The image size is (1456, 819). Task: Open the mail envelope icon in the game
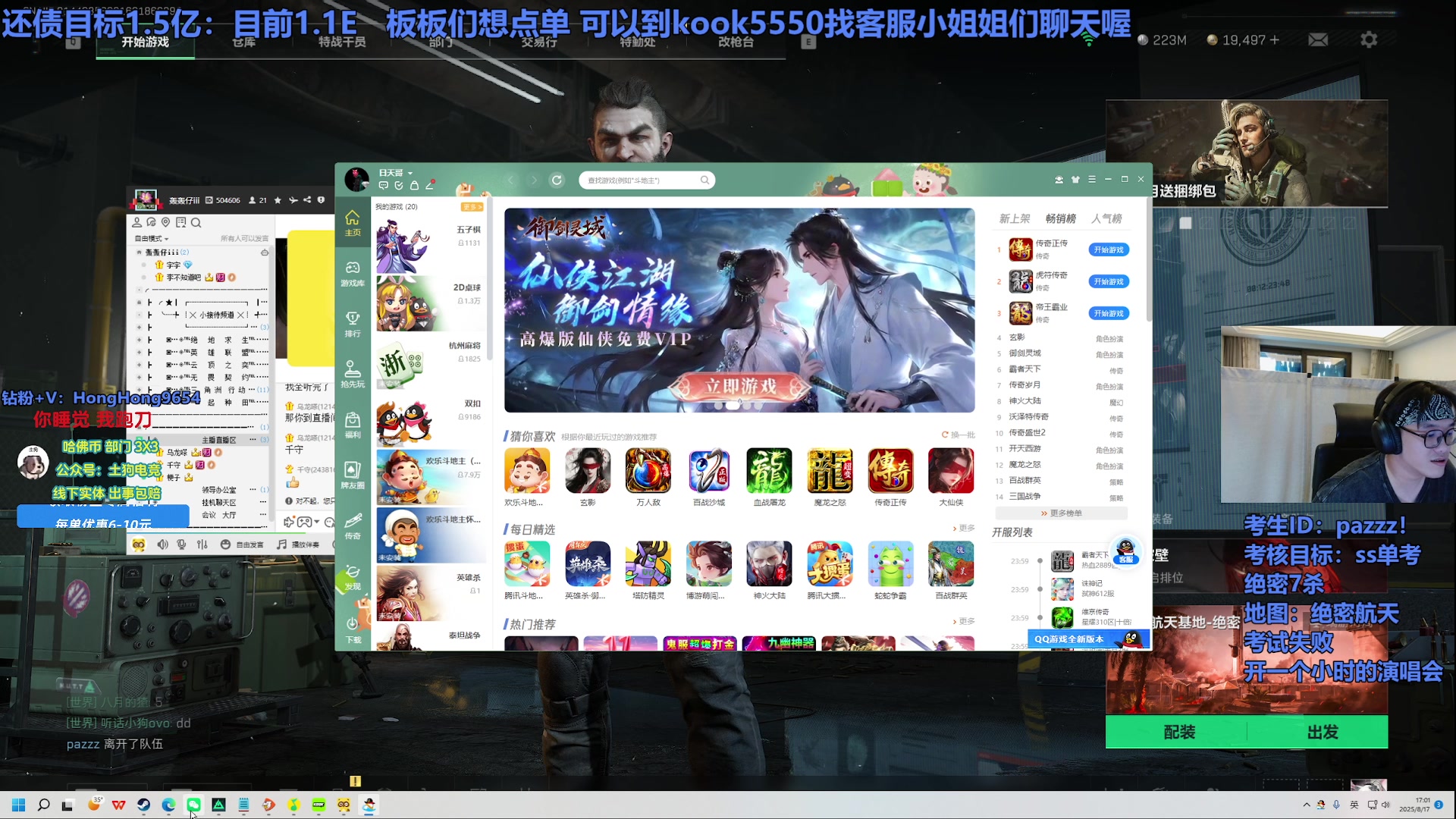1318,39
